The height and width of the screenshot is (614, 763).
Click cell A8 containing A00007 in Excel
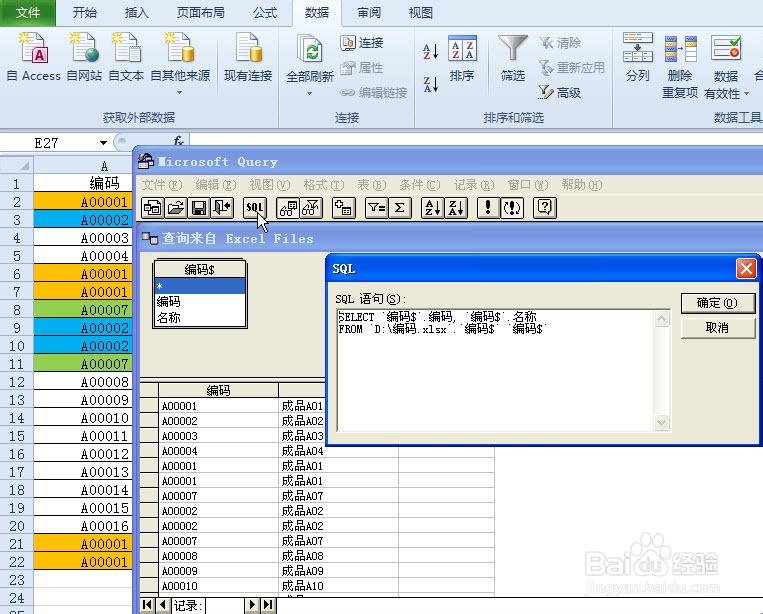click(83, 310)
